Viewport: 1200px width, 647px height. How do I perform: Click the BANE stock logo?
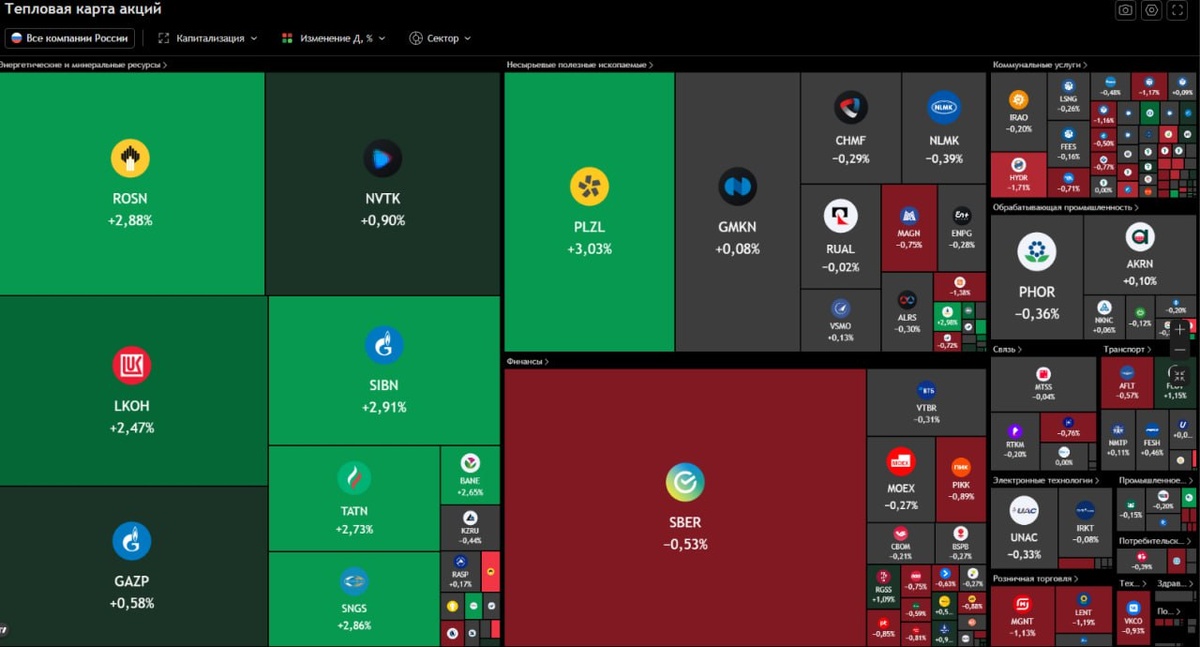470,463
